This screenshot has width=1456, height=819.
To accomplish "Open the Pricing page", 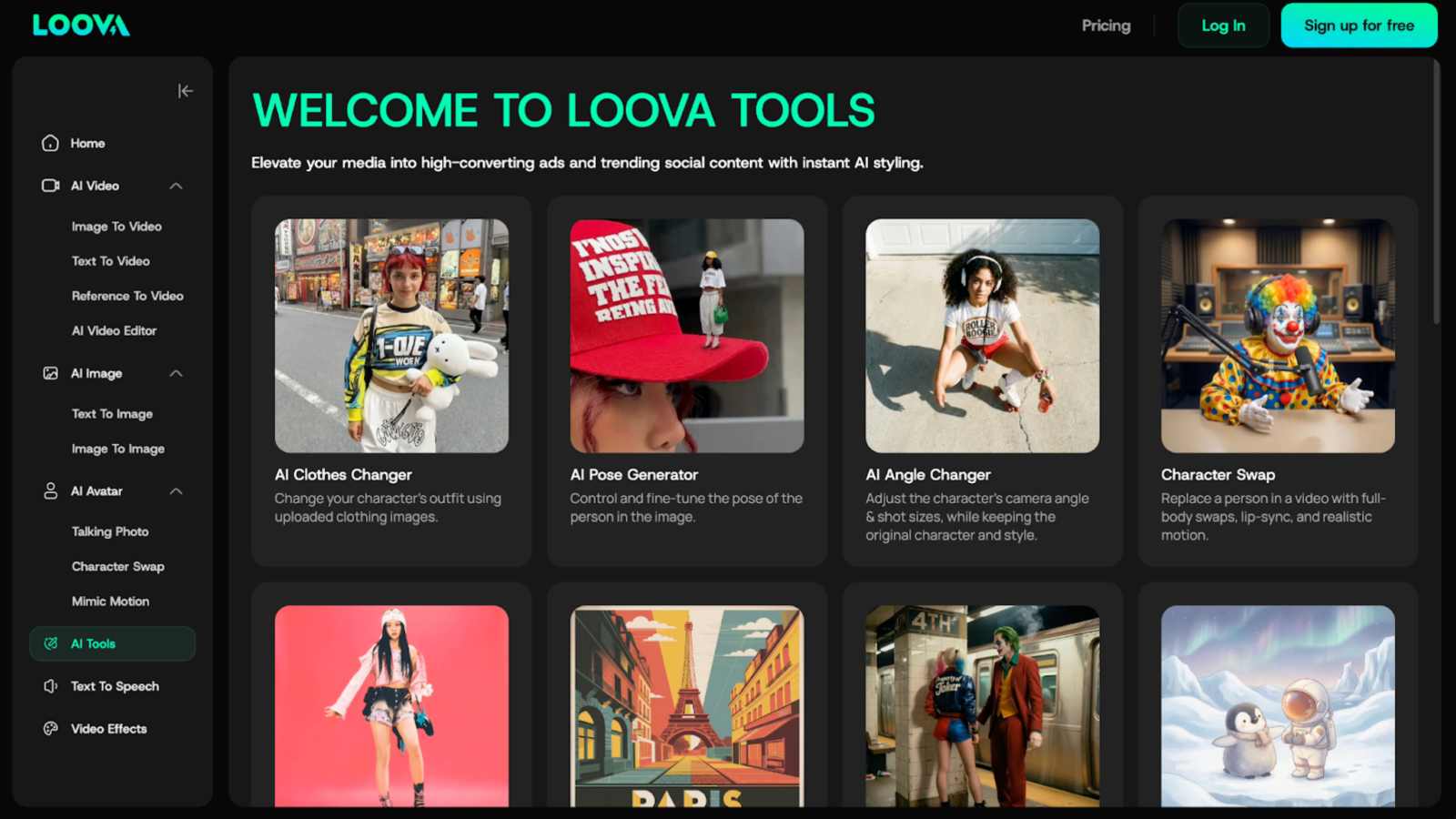I will pyautogui.click(x=1106, y=25).
